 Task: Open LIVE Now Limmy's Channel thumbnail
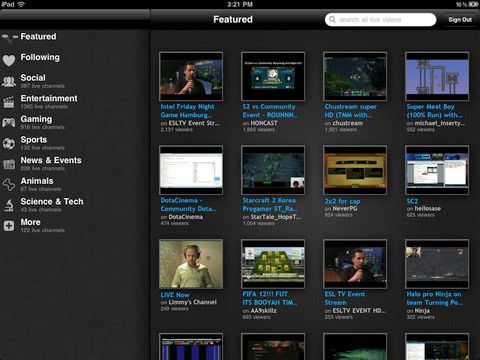pyautogui.click(x=191, y=264)
